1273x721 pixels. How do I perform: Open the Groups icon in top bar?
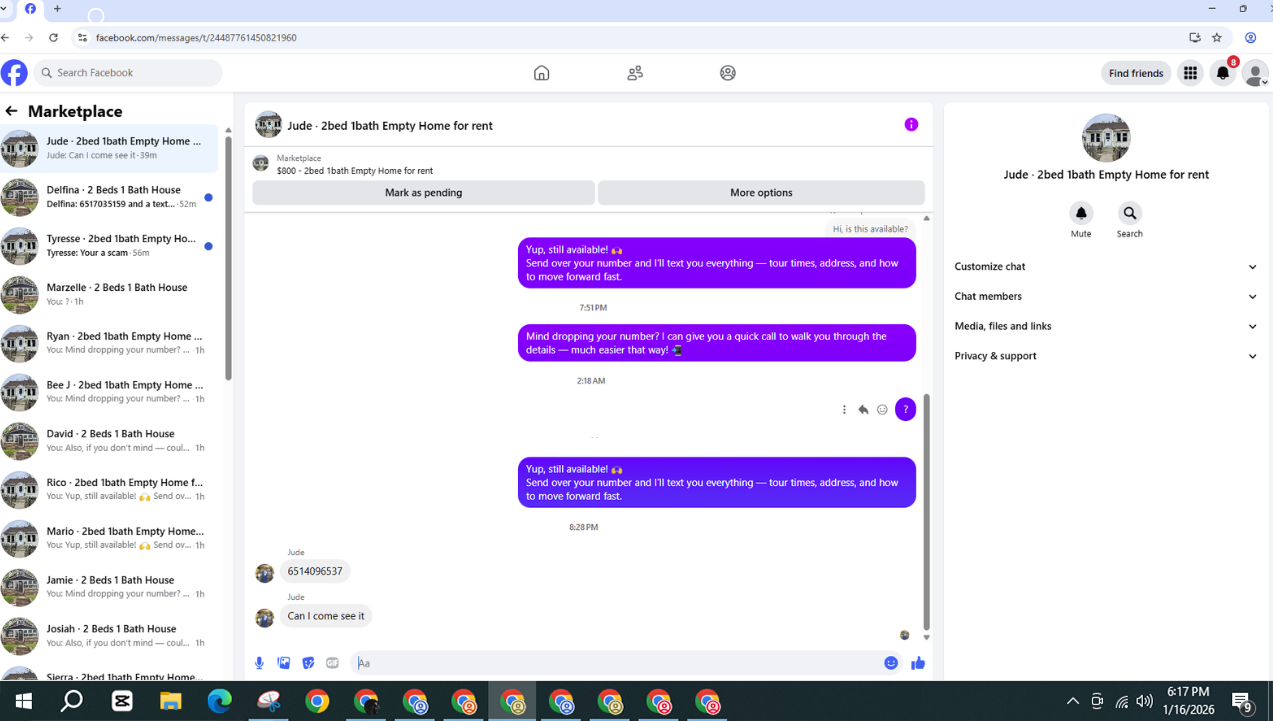728,73
